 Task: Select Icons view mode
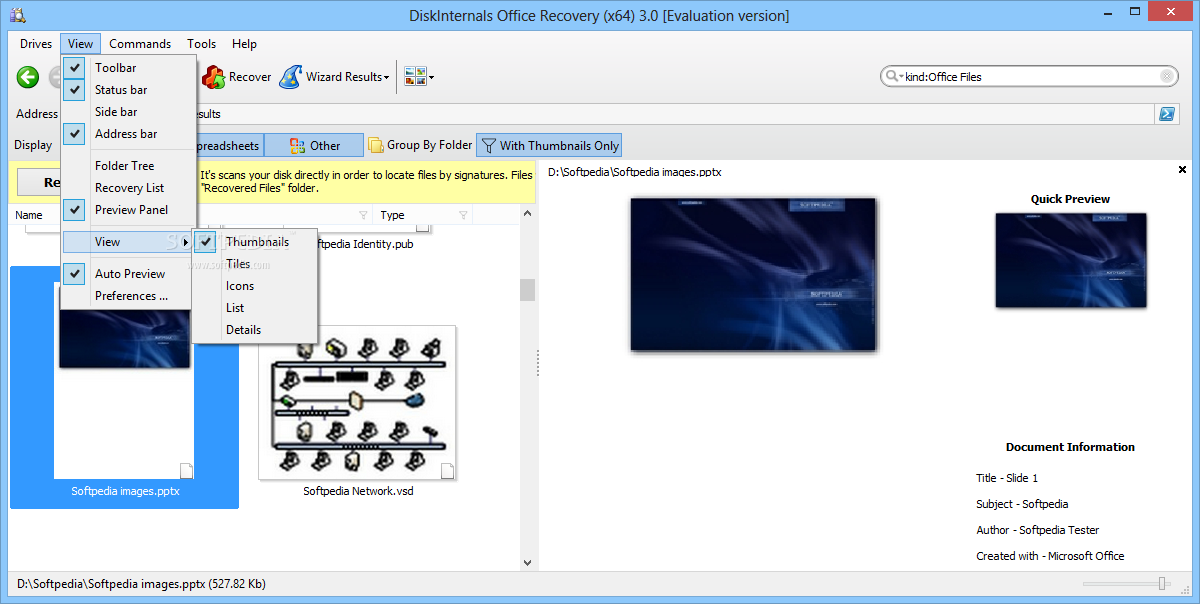(x=255, y=286)
